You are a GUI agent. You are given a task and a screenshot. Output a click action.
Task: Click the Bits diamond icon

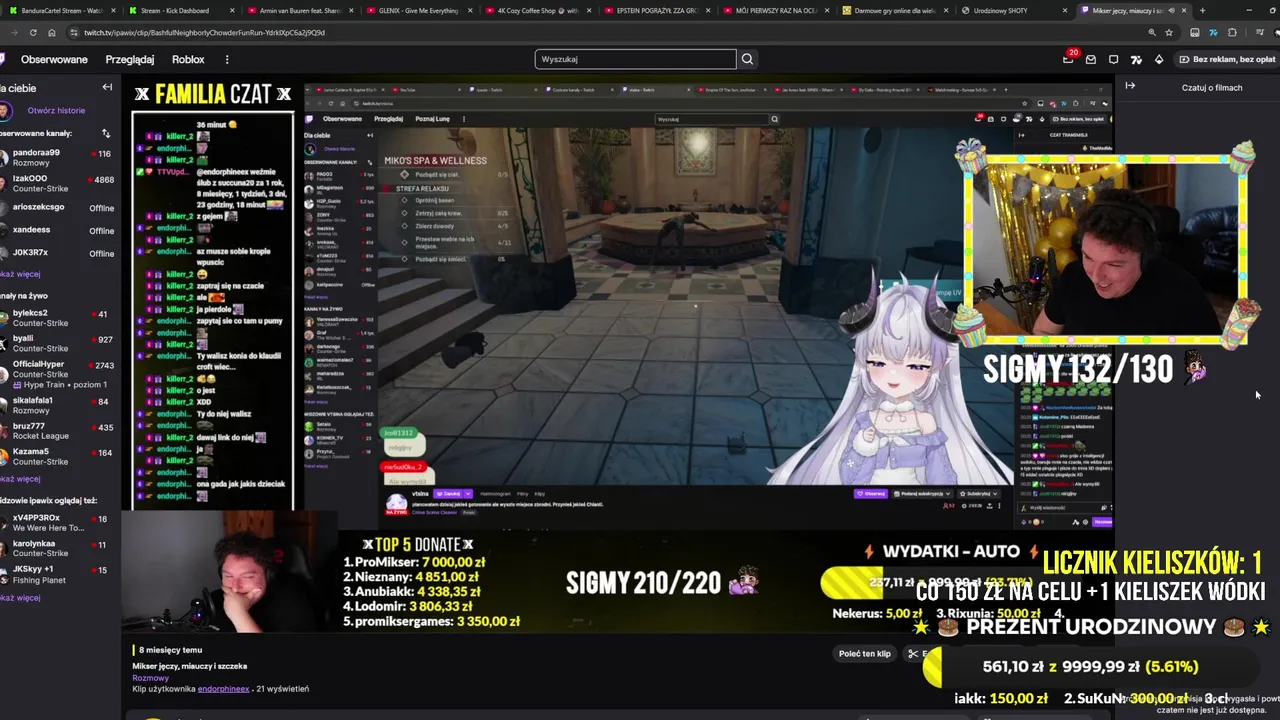[x=1159, y=59]
